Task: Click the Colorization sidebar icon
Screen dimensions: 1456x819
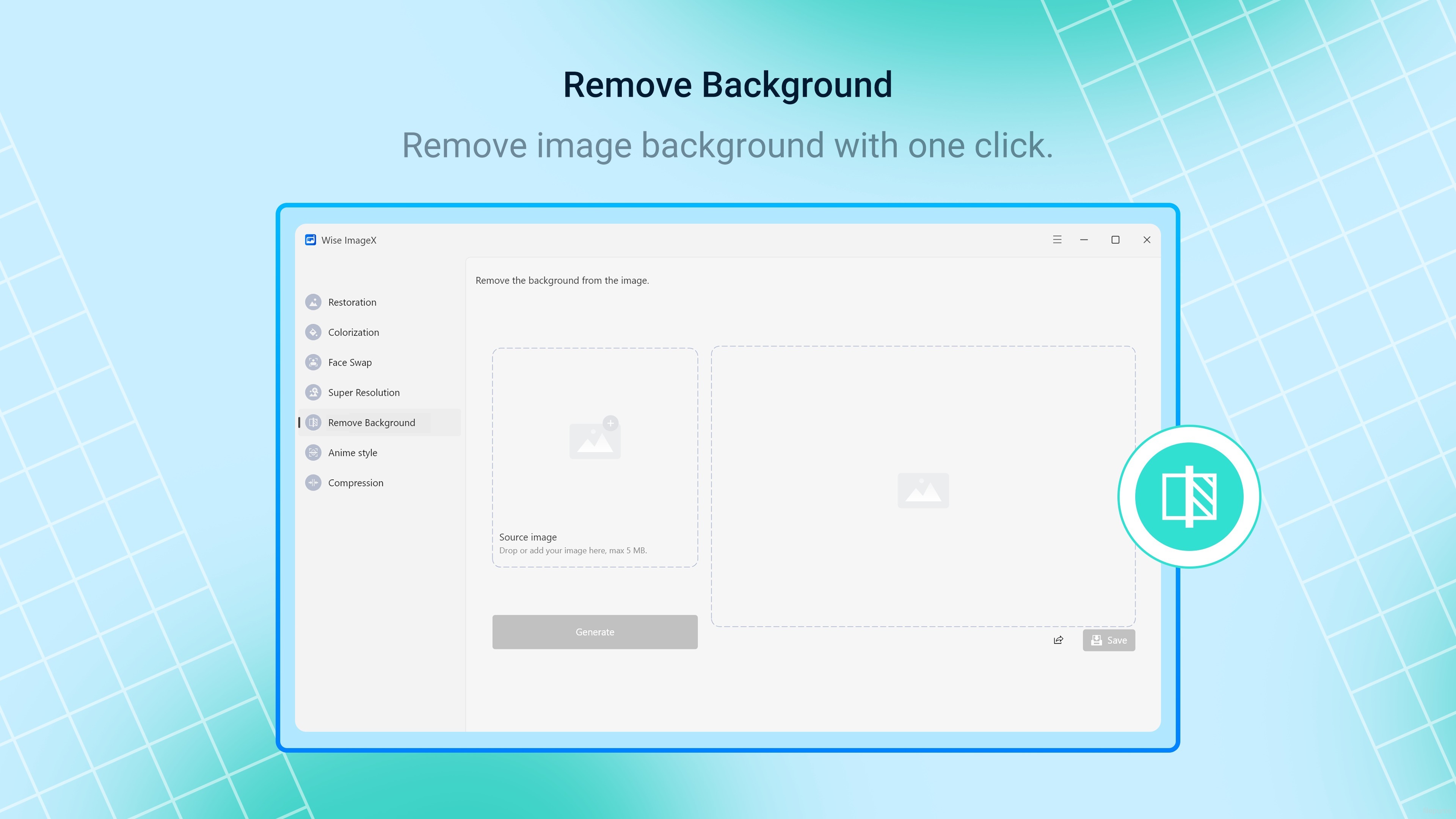Action: [x=313, y=333]
